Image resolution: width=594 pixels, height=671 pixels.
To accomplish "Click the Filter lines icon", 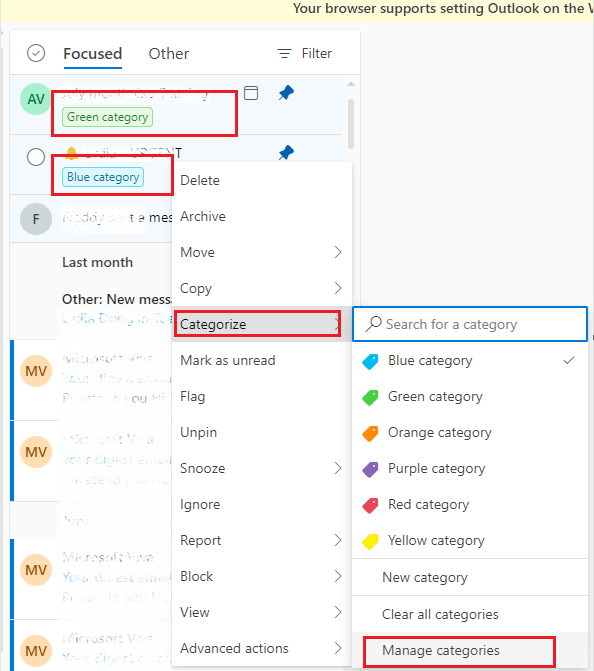I will tap(284, 53).
